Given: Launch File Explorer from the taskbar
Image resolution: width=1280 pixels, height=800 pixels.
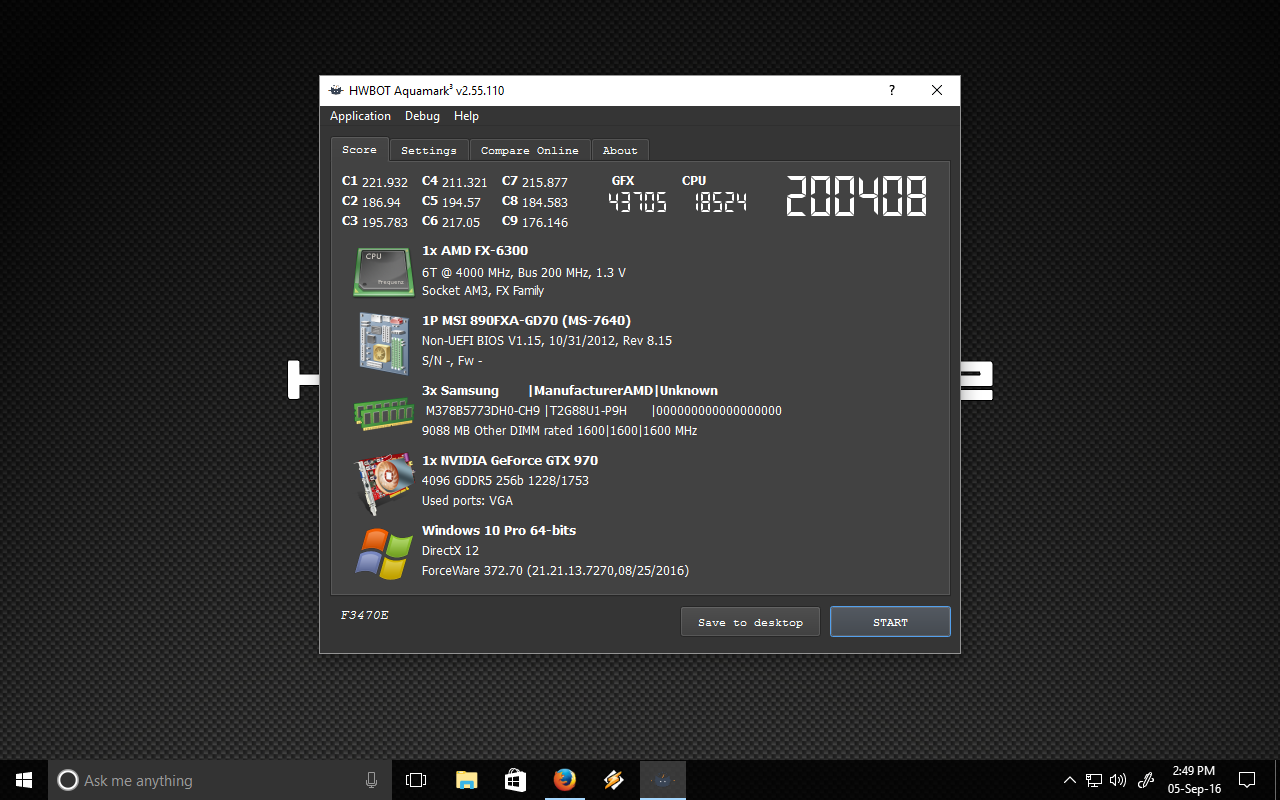Looking at the screenshot, I should tap(466, 780).
